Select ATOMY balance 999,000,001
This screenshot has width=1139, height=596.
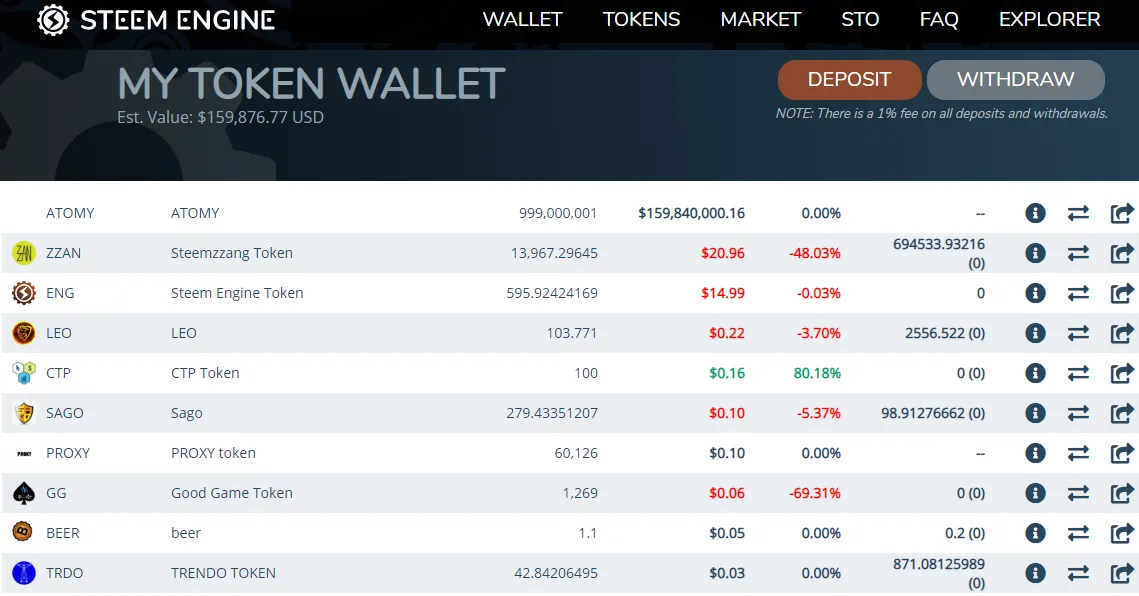pos(558,213)
